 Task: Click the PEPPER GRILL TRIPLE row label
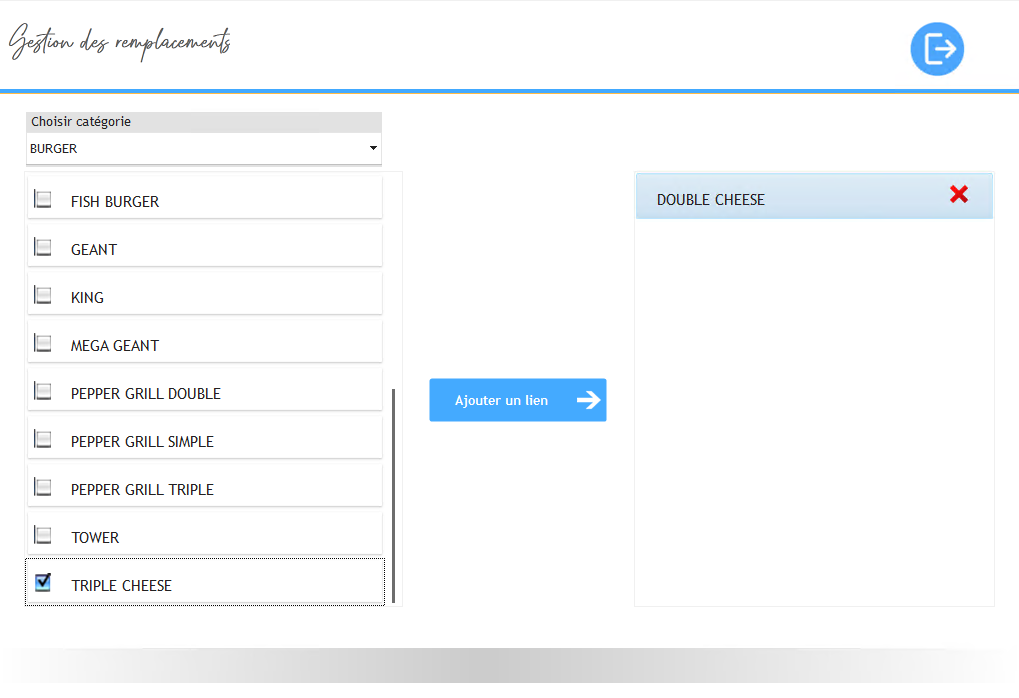[142, 490]
